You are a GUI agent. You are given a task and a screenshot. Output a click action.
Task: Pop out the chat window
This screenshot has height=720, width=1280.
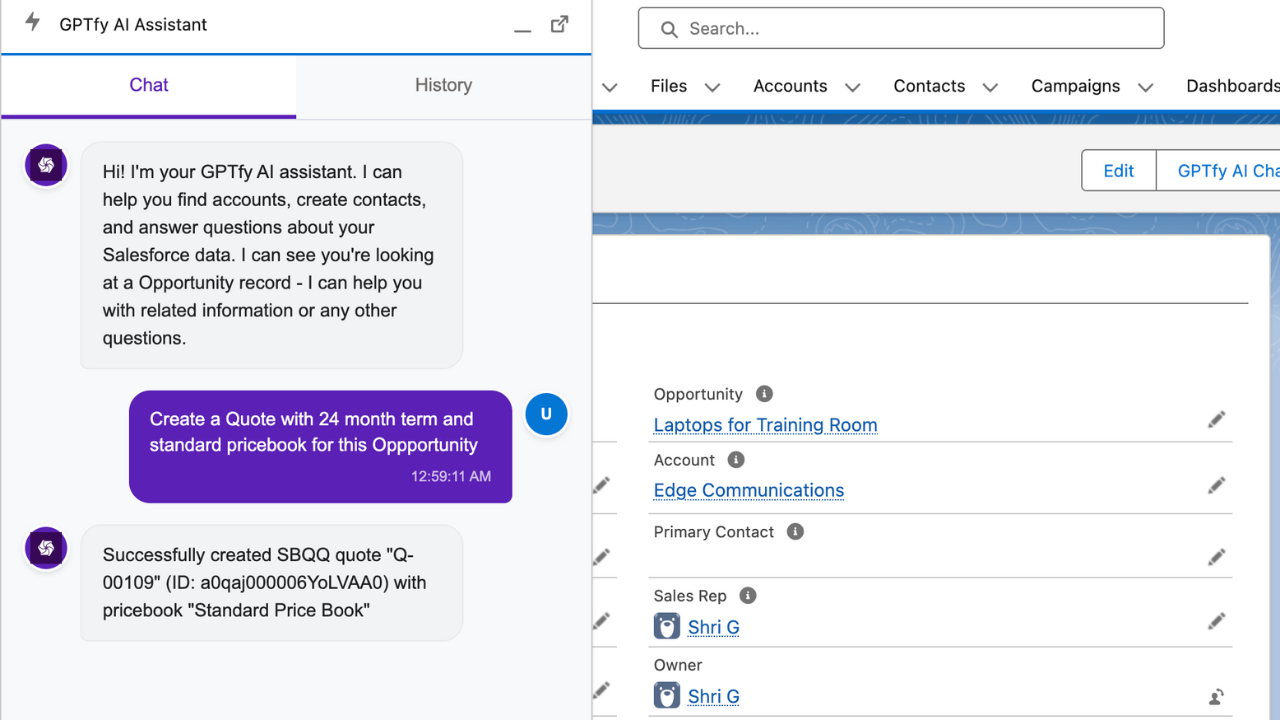(559, 24)
